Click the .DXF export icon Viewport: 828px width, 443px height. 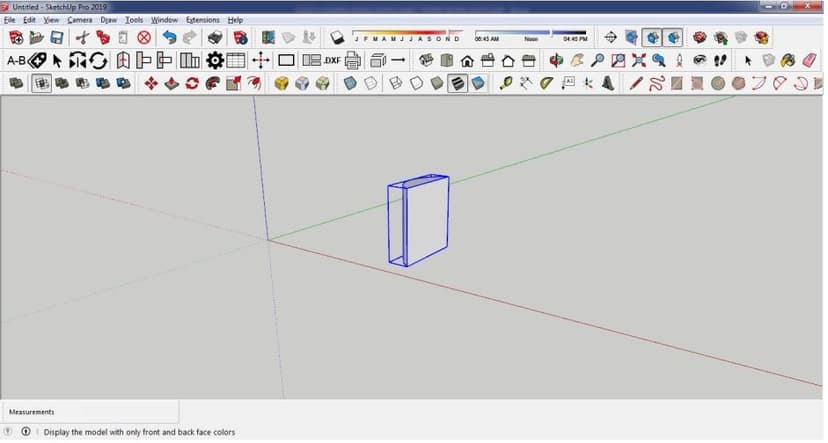pyautogui.click(x=332, y=61)
